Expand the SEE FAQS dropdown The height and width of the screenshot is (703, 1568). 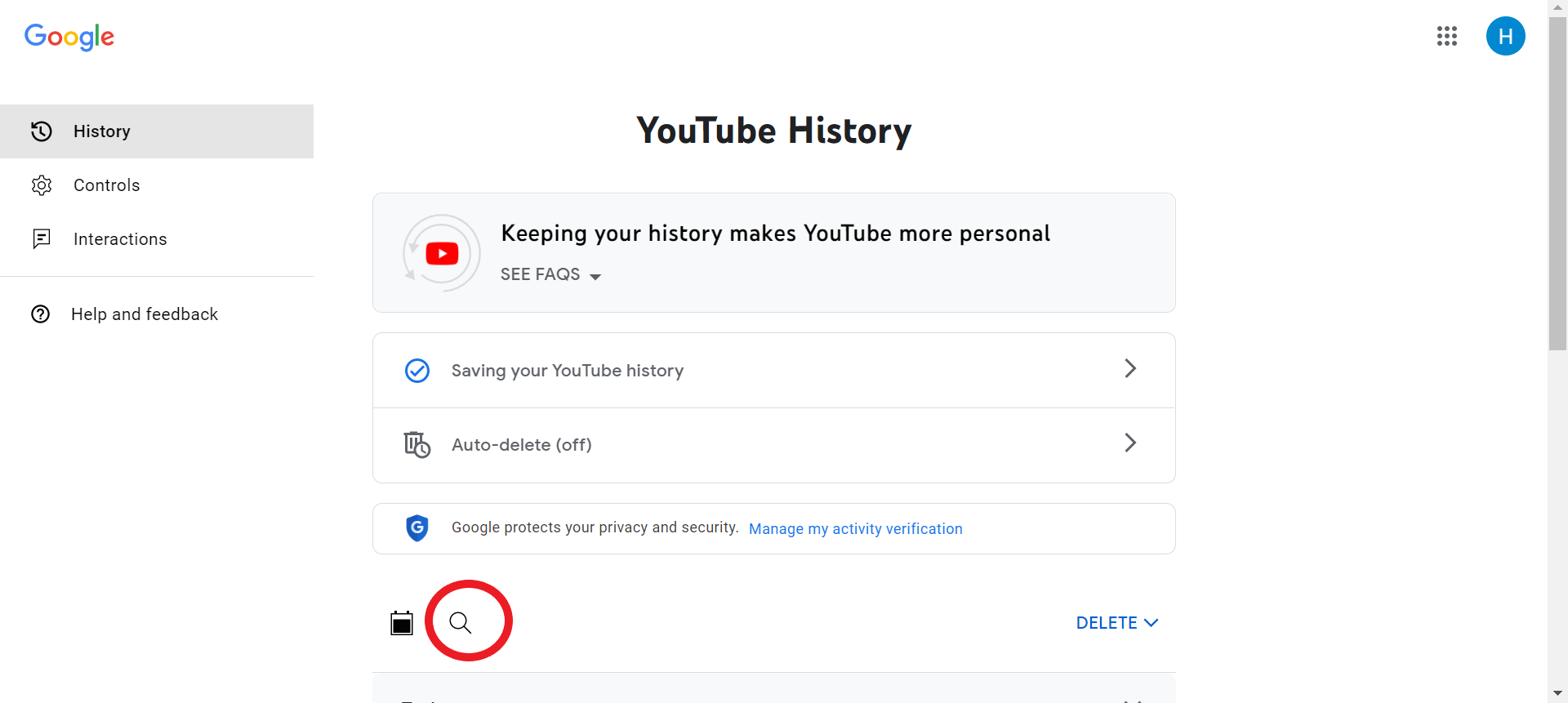click(551, 274)
